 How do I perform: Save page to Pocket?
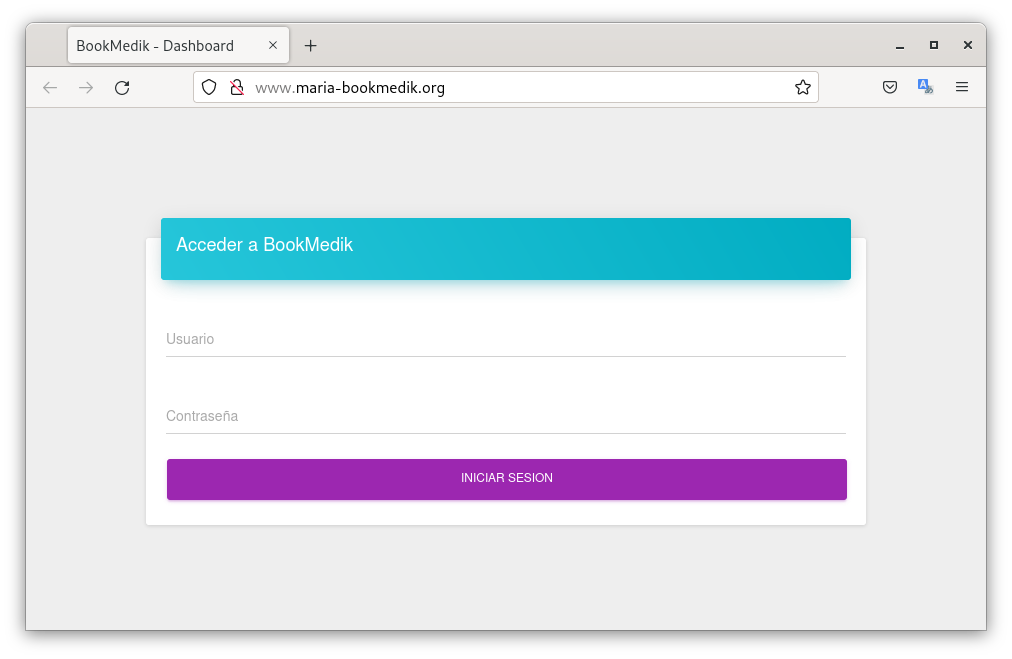pyautogui.click(x=889, y=88)
